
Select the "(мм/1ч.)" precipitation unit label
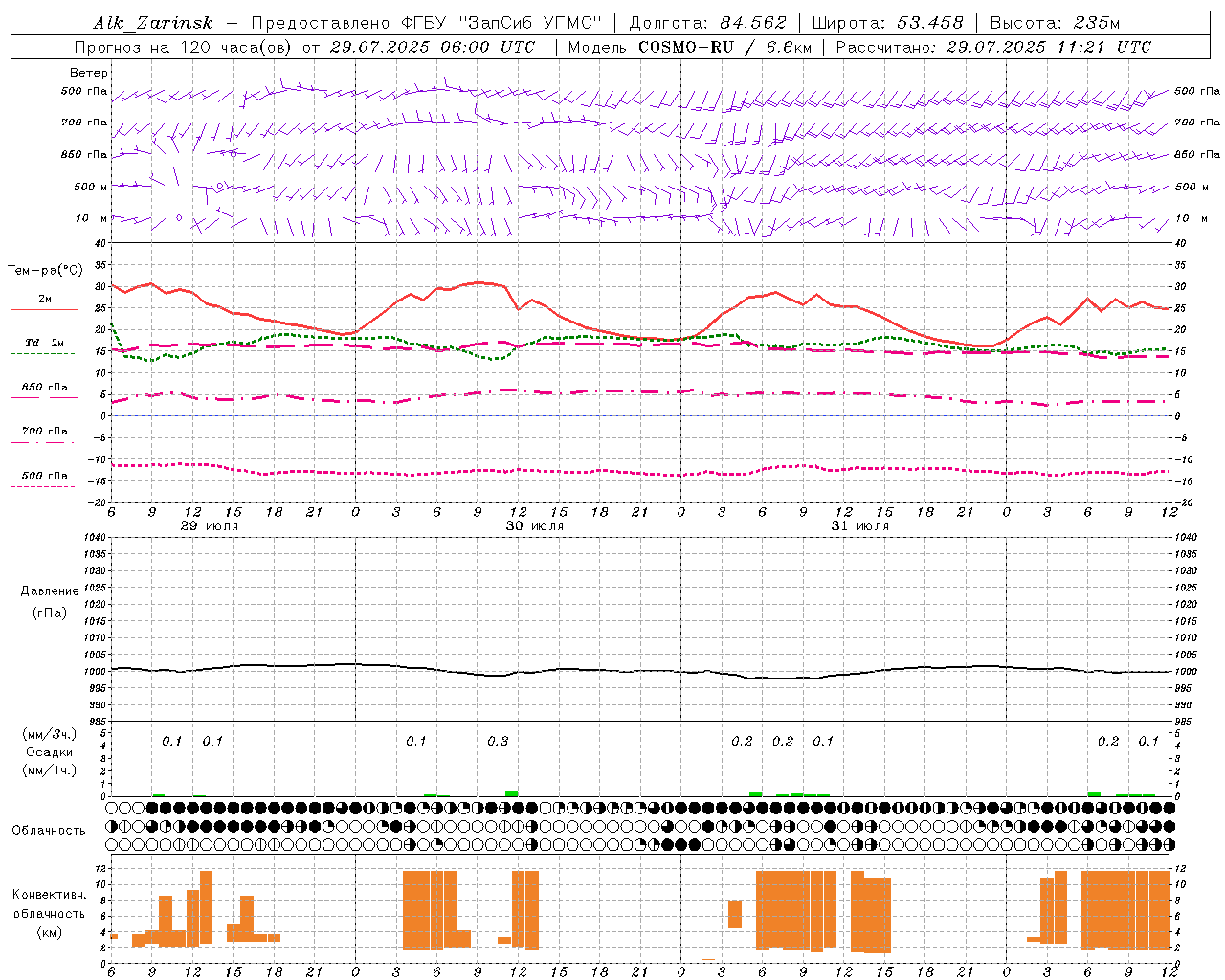point(50,770)
